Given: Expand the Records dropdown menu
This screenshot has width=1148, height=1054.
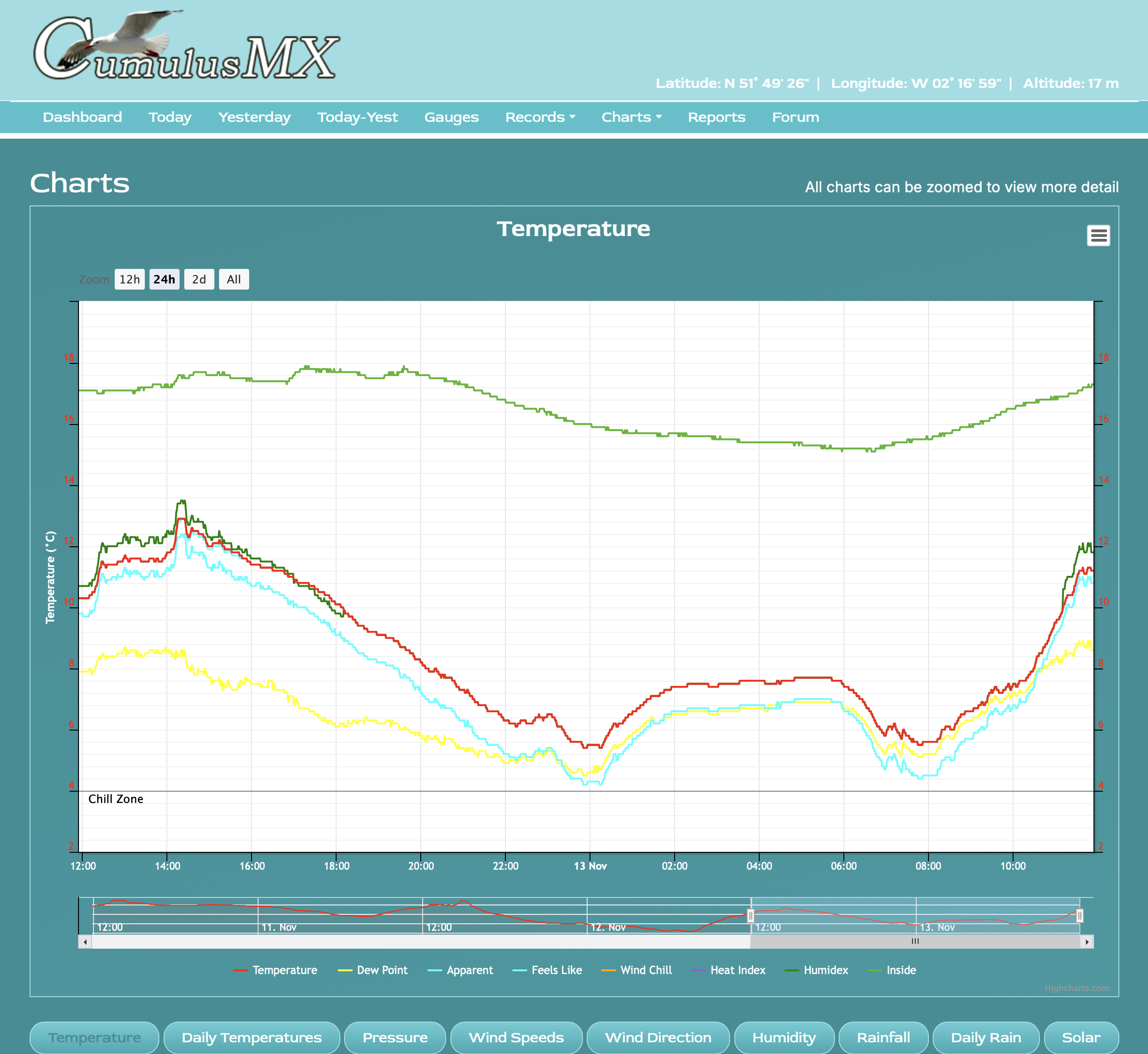Looking at the screenshot, I should pyautogui.click(x=540, y=117).
